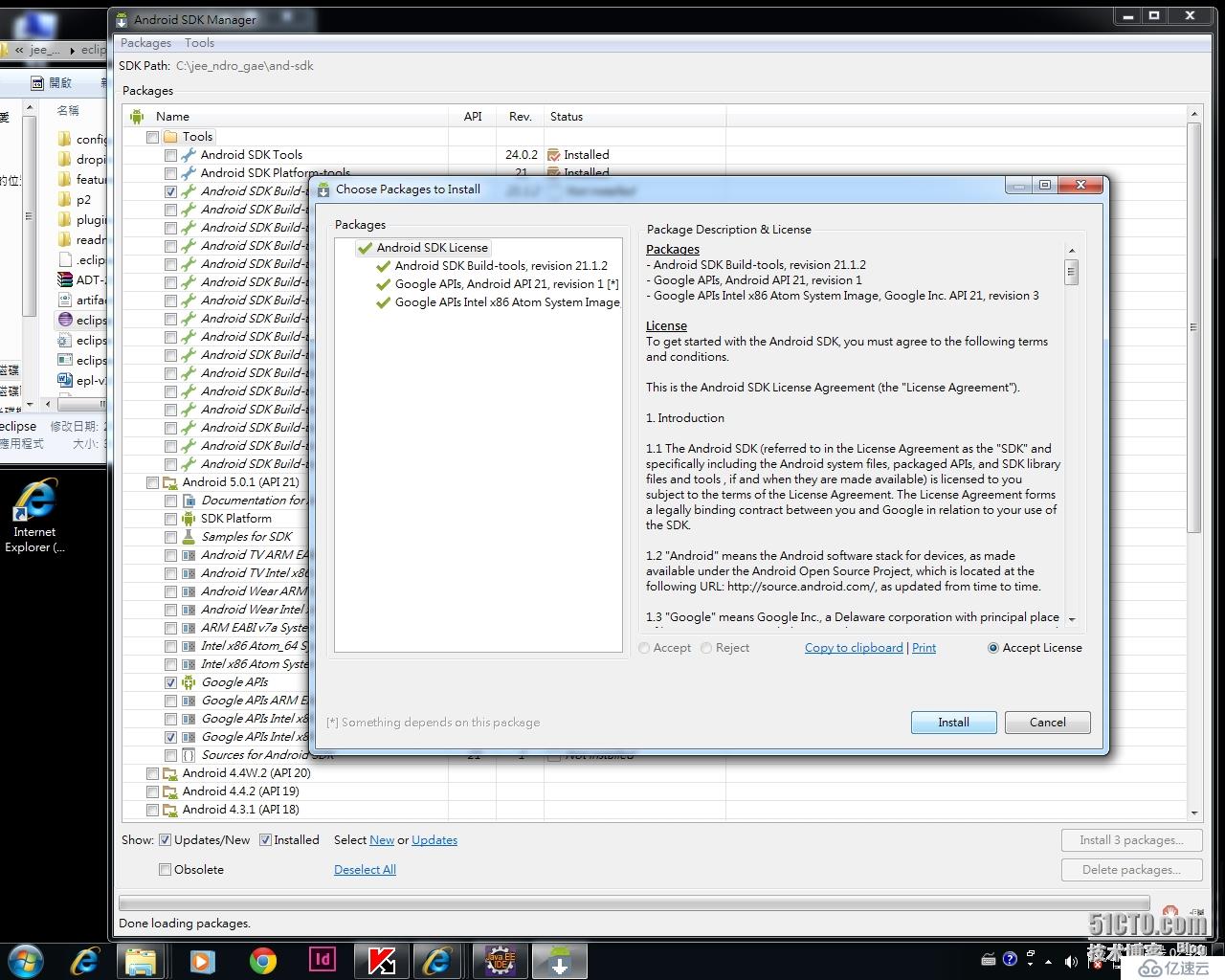Viewport: 1225px width, 980px height.
Task: Open the Internet Explorer desktop shortcut
Action: [35, 515]
